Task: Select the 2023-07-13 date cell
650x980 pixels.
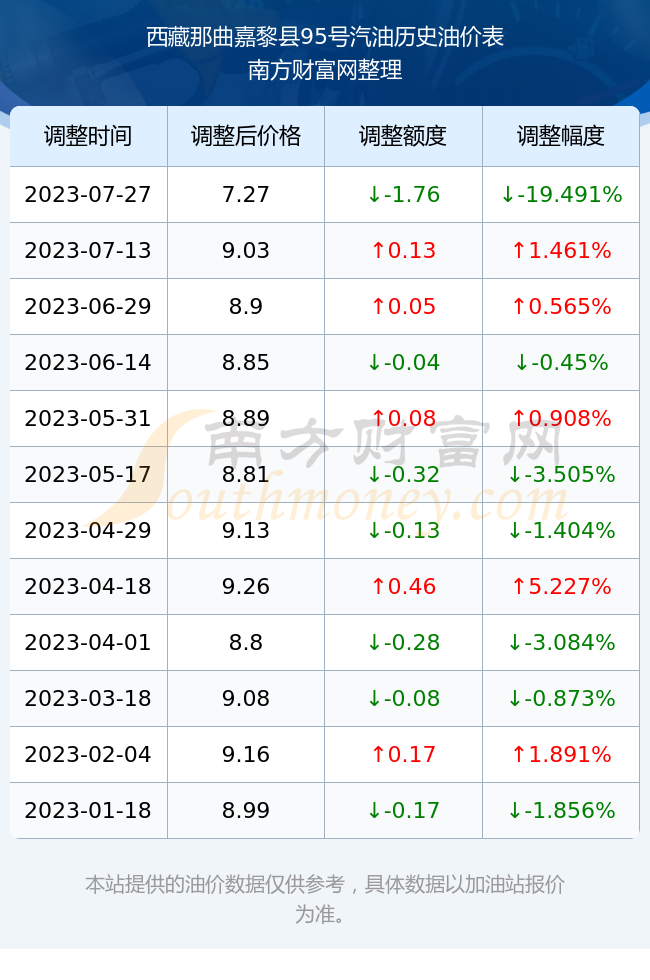Action: (x=88, y=251)
